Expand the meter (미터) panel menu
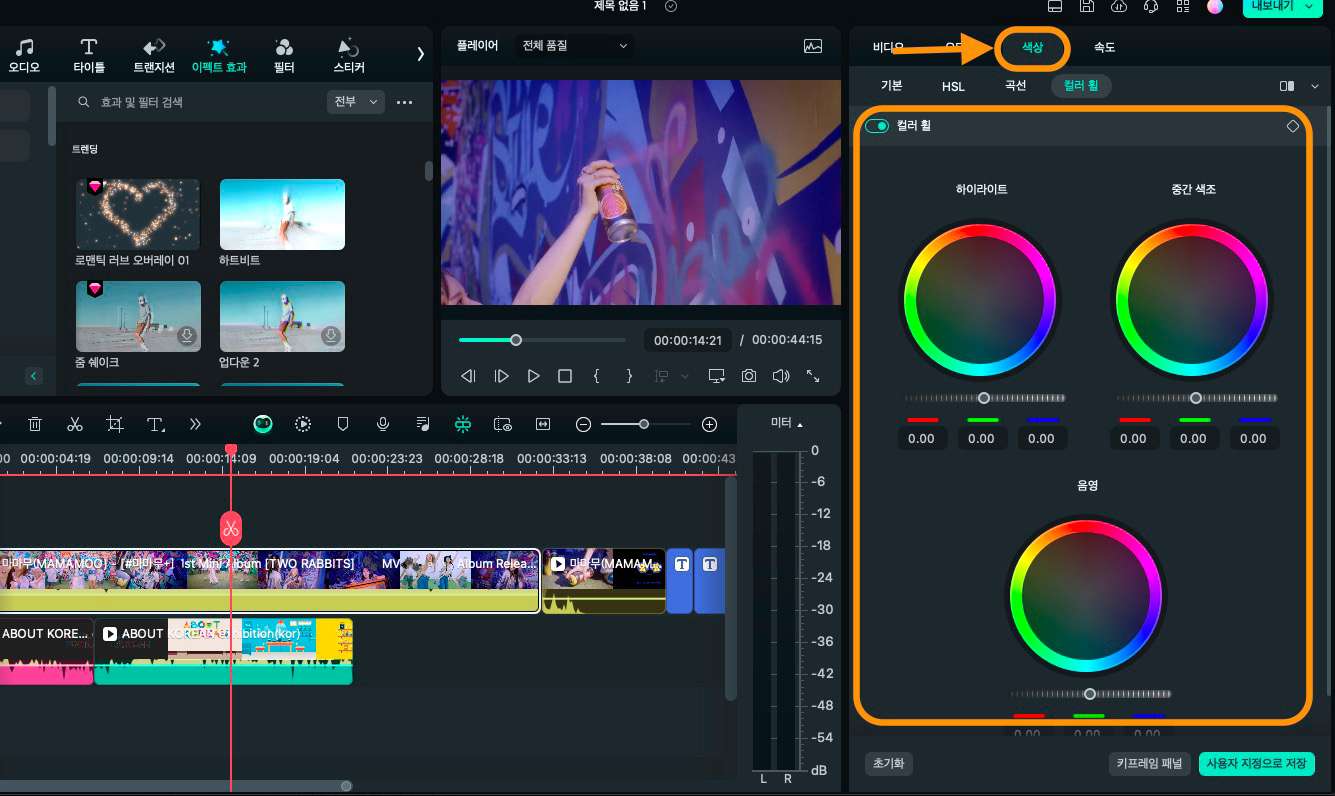 click(x=787, y=423)
